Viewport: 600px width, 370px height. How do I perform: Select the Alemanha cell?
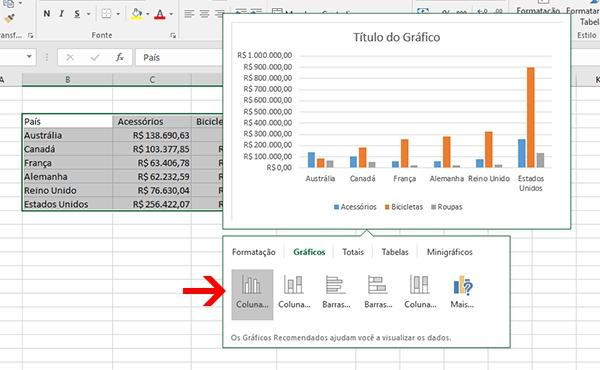(67, 176)
